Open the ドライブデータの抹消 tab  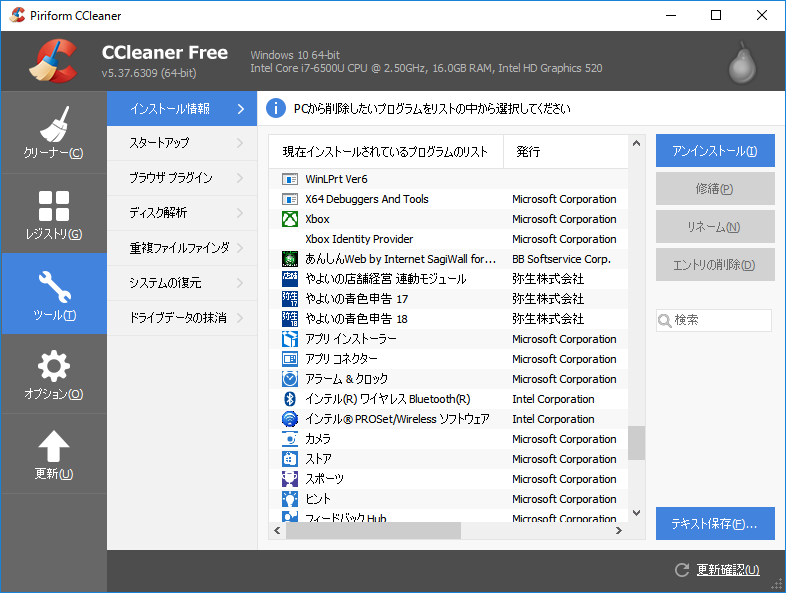point(182,318)
